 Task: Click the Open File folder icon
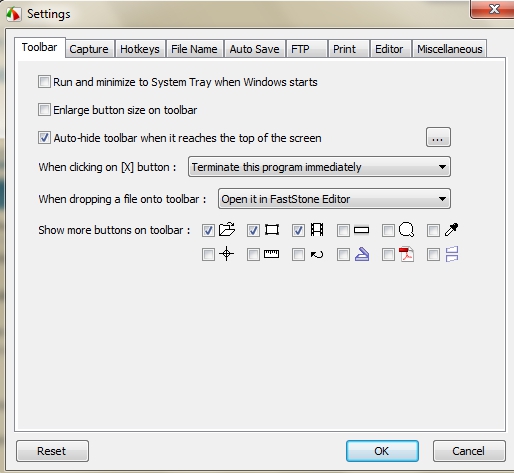coord(227,230)
